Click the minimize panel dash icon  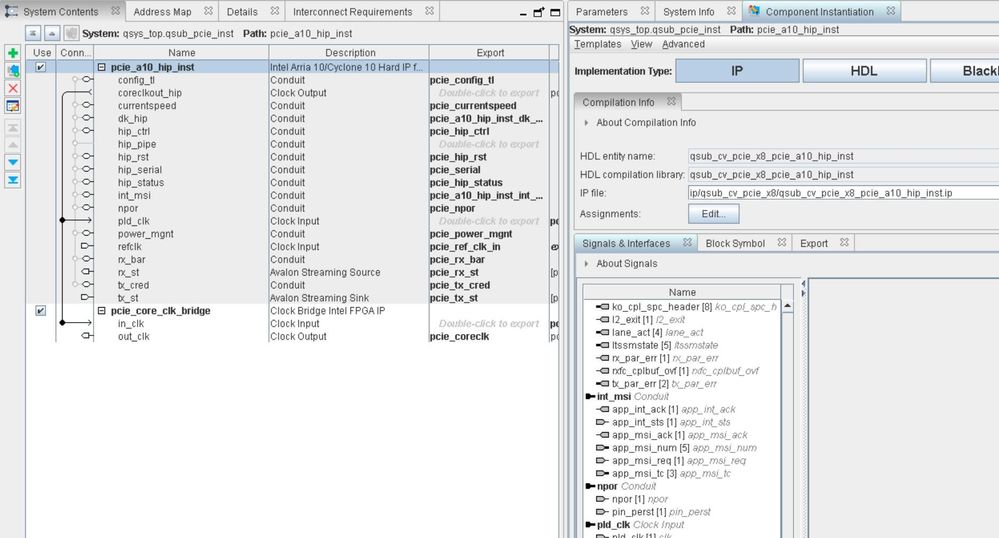[x=523, y=13]
